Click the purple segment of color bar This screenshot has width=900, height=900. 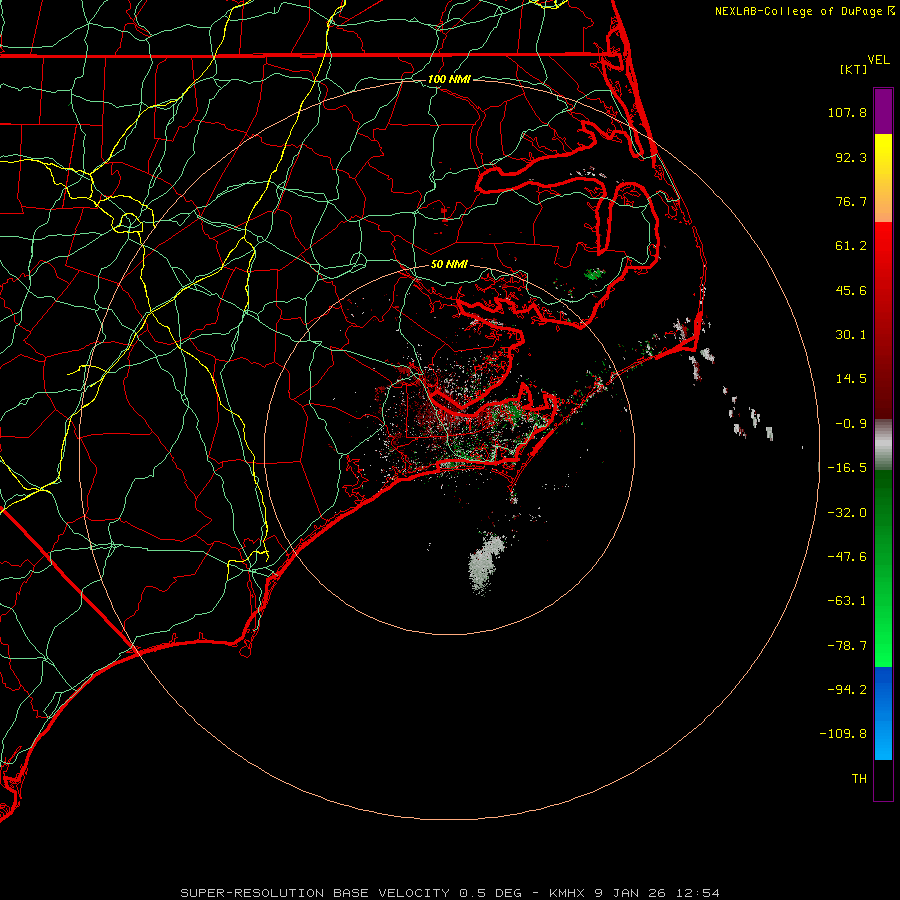click(x=883, y=111)
